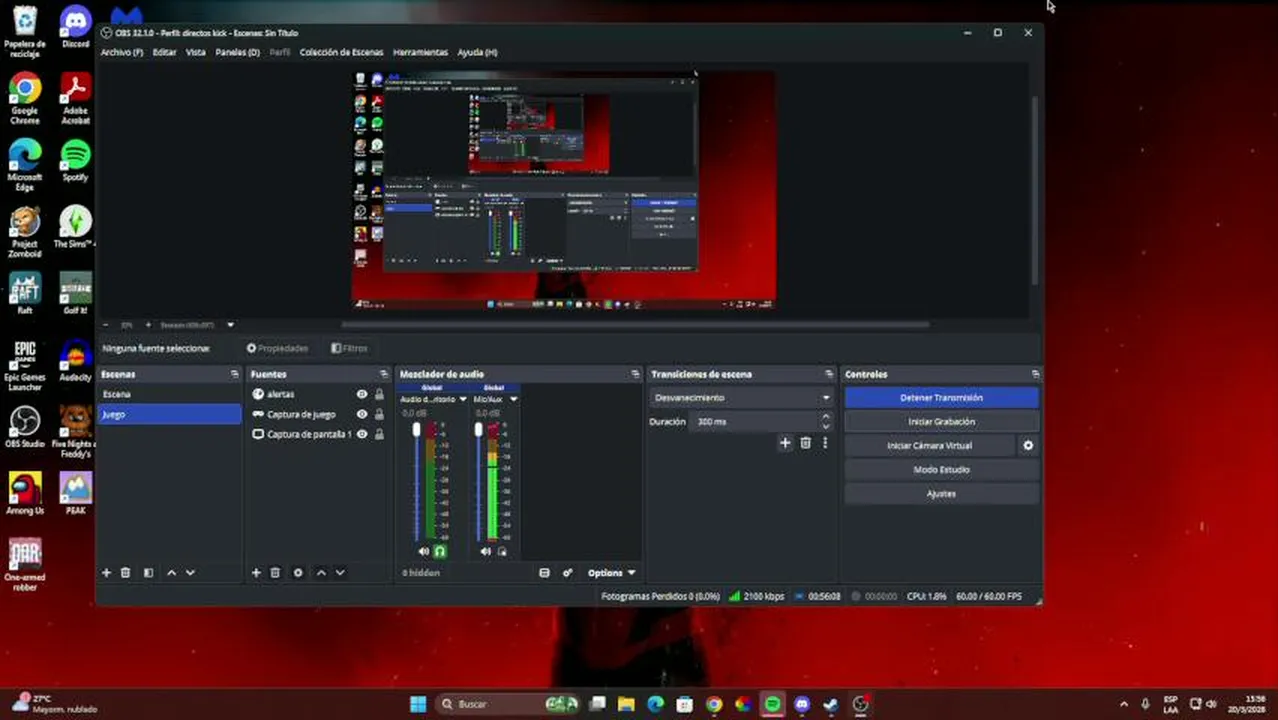Add a new source in Fuentes panel
Image resolution: width=1278 pixels, height=720 pixels.
point(256,573)
